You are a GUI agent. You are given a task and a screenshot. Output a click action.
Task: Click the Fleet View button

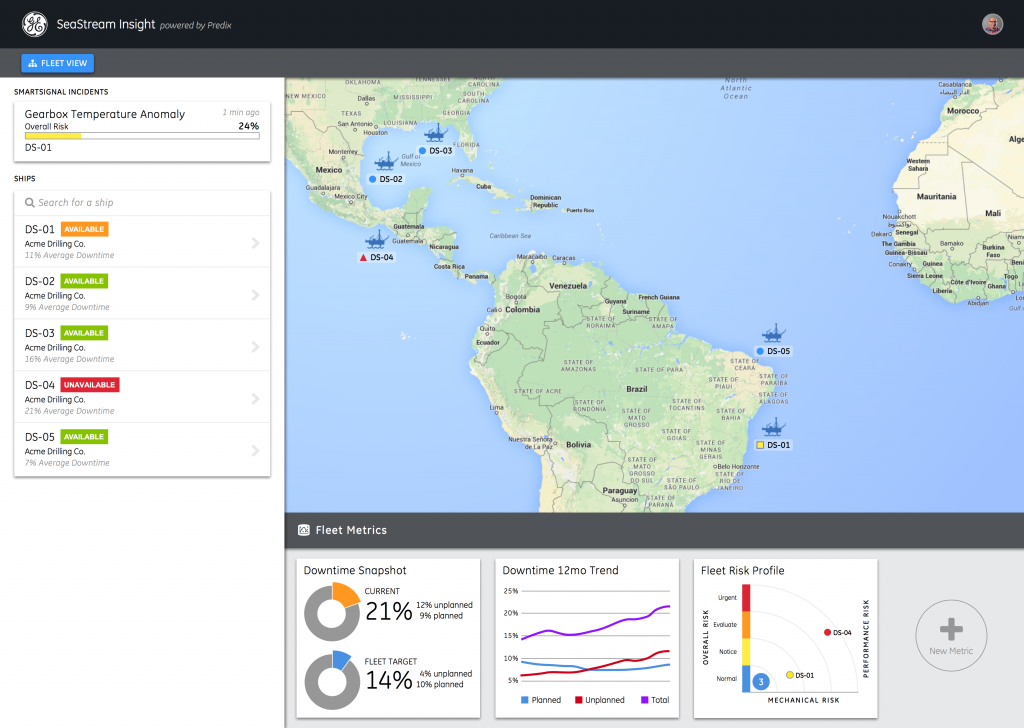57,63
